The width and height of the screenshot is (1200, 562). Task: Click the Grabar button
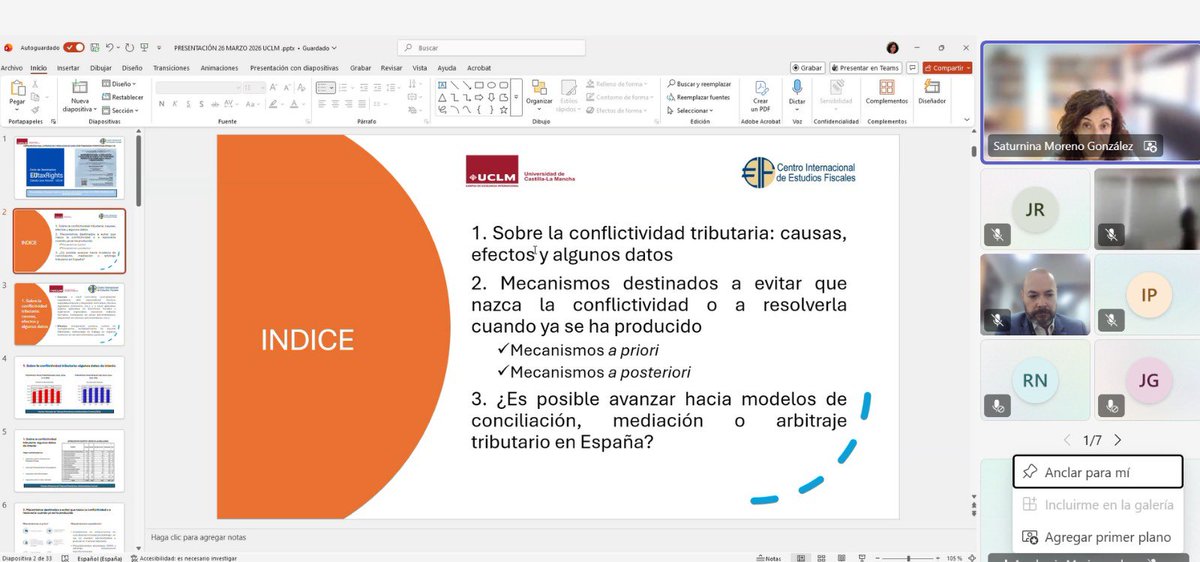806,68
